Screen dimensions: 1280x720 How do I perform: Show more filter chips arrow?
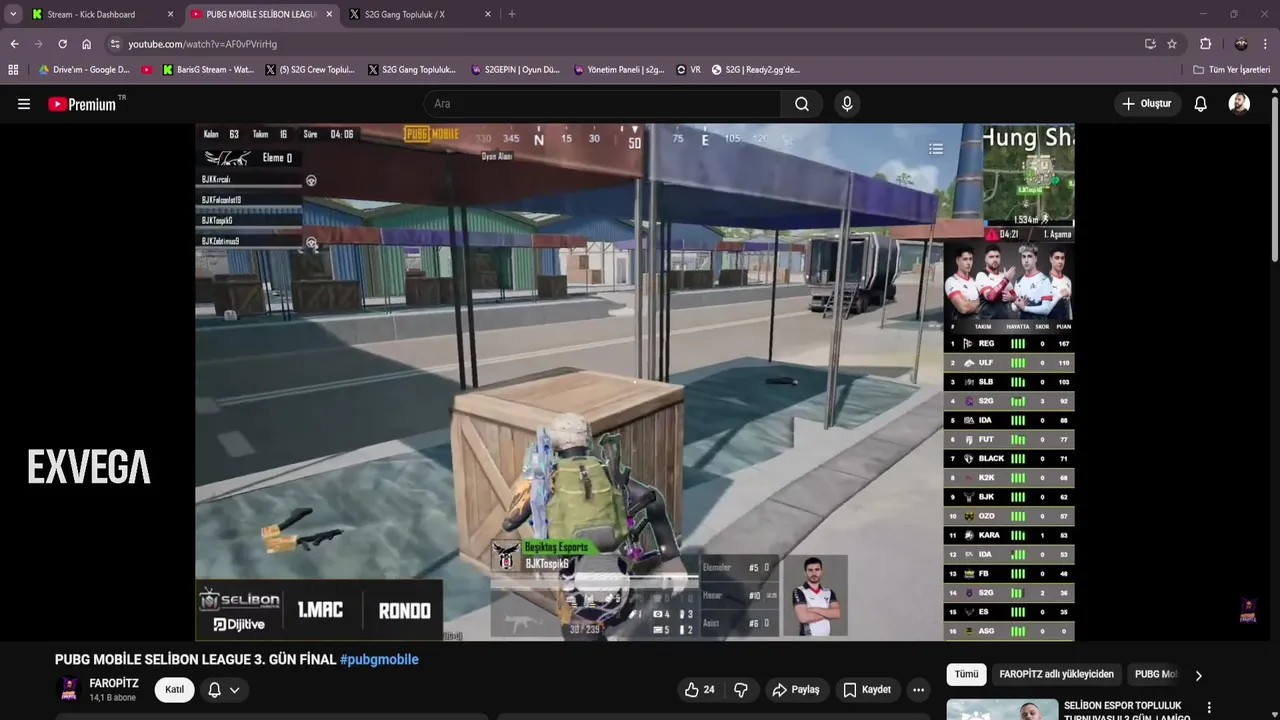point(1198,676)
